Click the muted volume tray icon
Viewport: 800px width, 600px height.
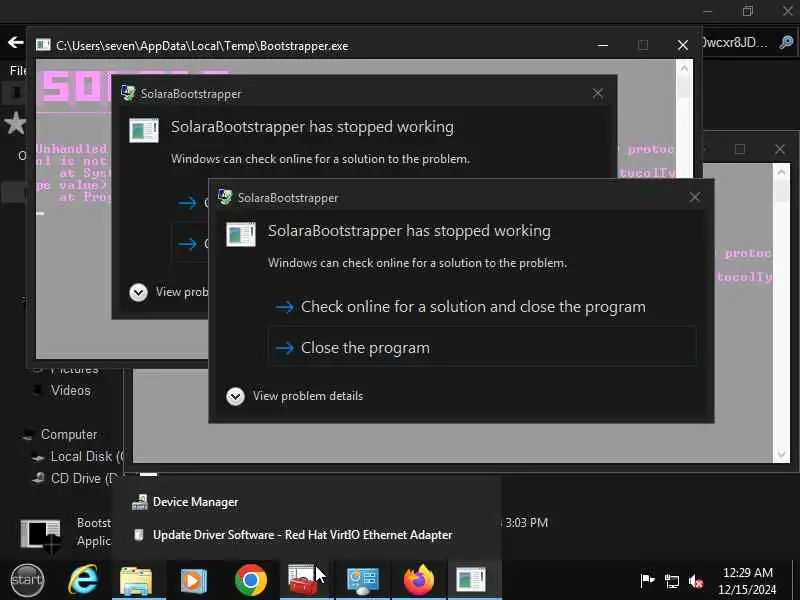click(x=695, y=581)
